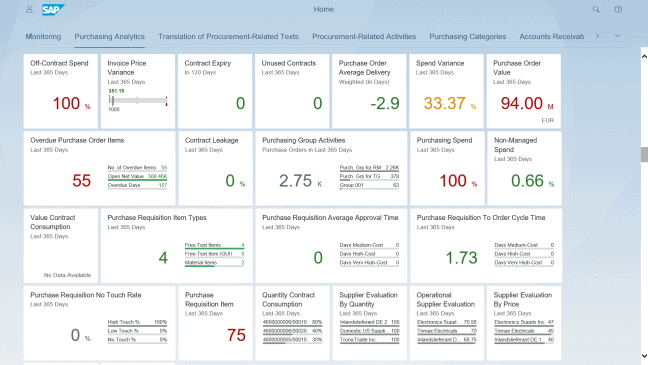
Task: Click the 33.37 % value
Action: pos(450,103)
